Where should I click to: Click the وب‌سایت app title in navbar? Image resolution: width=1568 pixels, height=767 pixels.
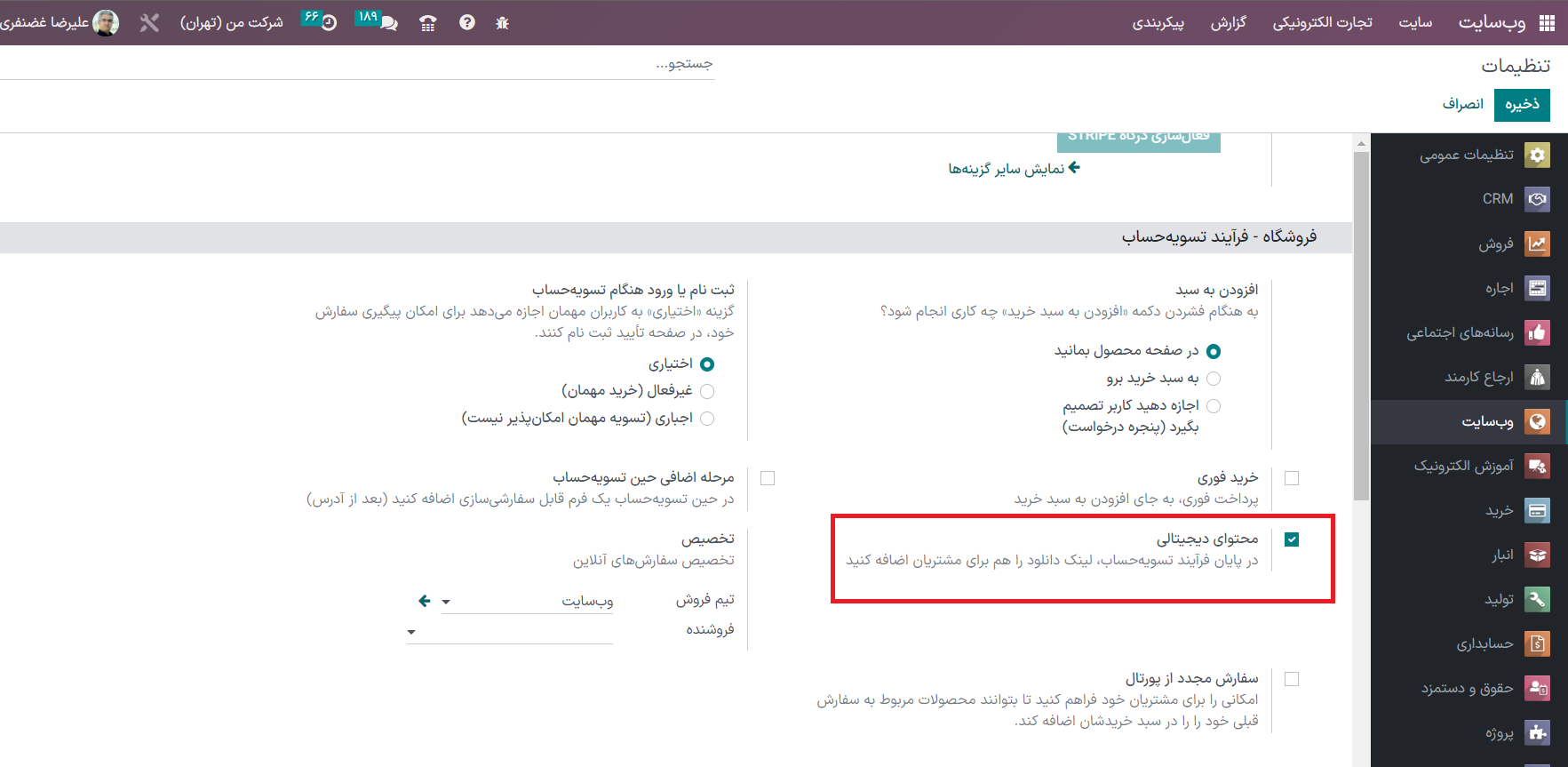tap(1492, 22)
